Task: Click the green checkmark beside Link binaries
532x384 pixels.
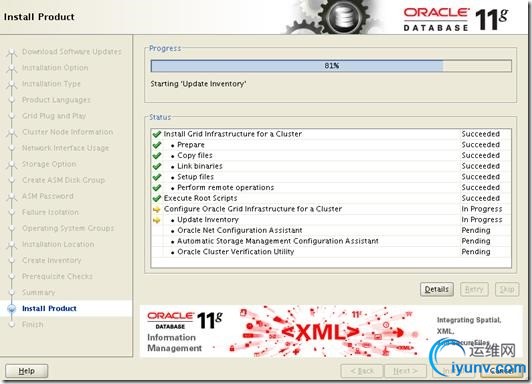Action: 157,166
